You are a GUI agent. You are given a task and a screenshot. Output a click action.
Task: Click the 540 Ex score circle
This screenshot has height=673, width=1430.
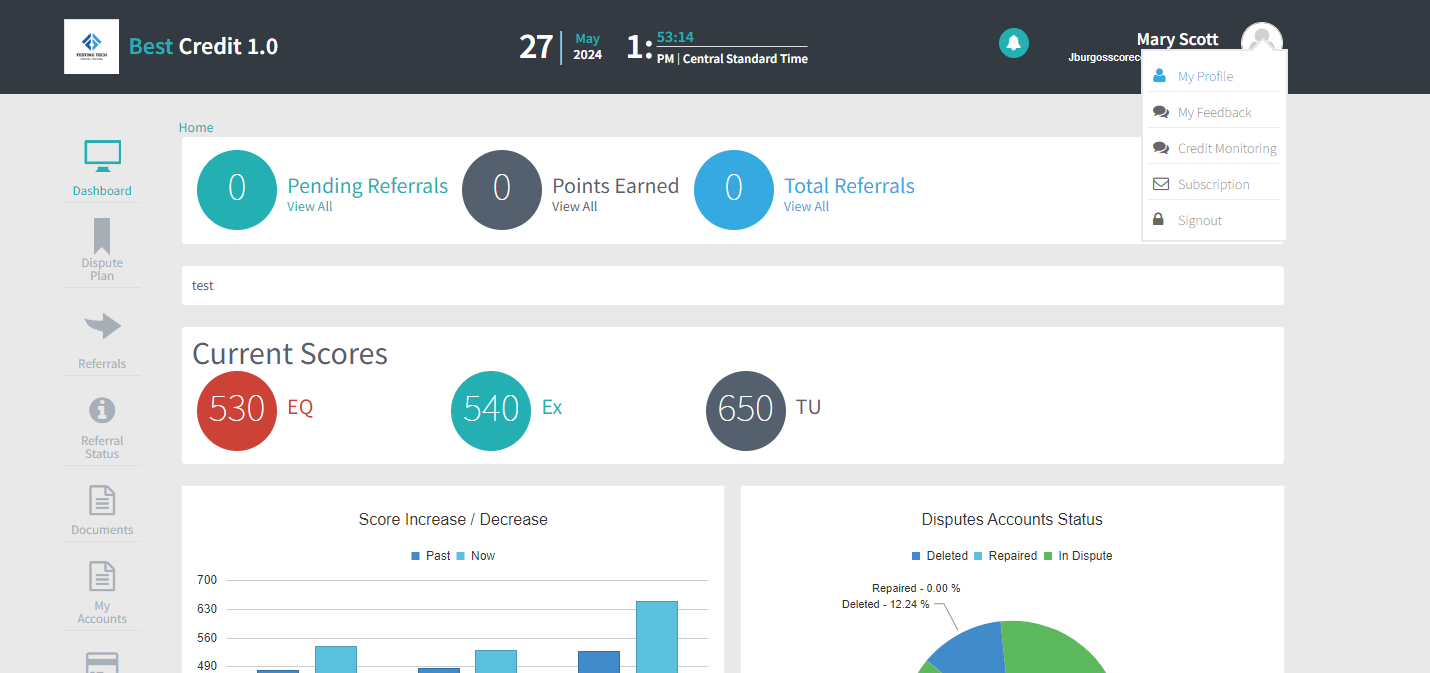(x=491, y=410)
